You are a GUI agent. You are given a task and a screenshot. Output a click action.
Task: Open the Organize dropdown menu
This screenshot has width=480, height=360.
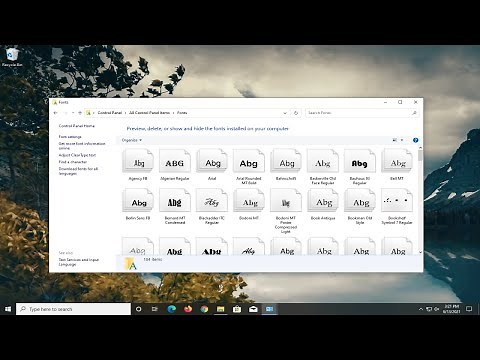tap(132, 140)
